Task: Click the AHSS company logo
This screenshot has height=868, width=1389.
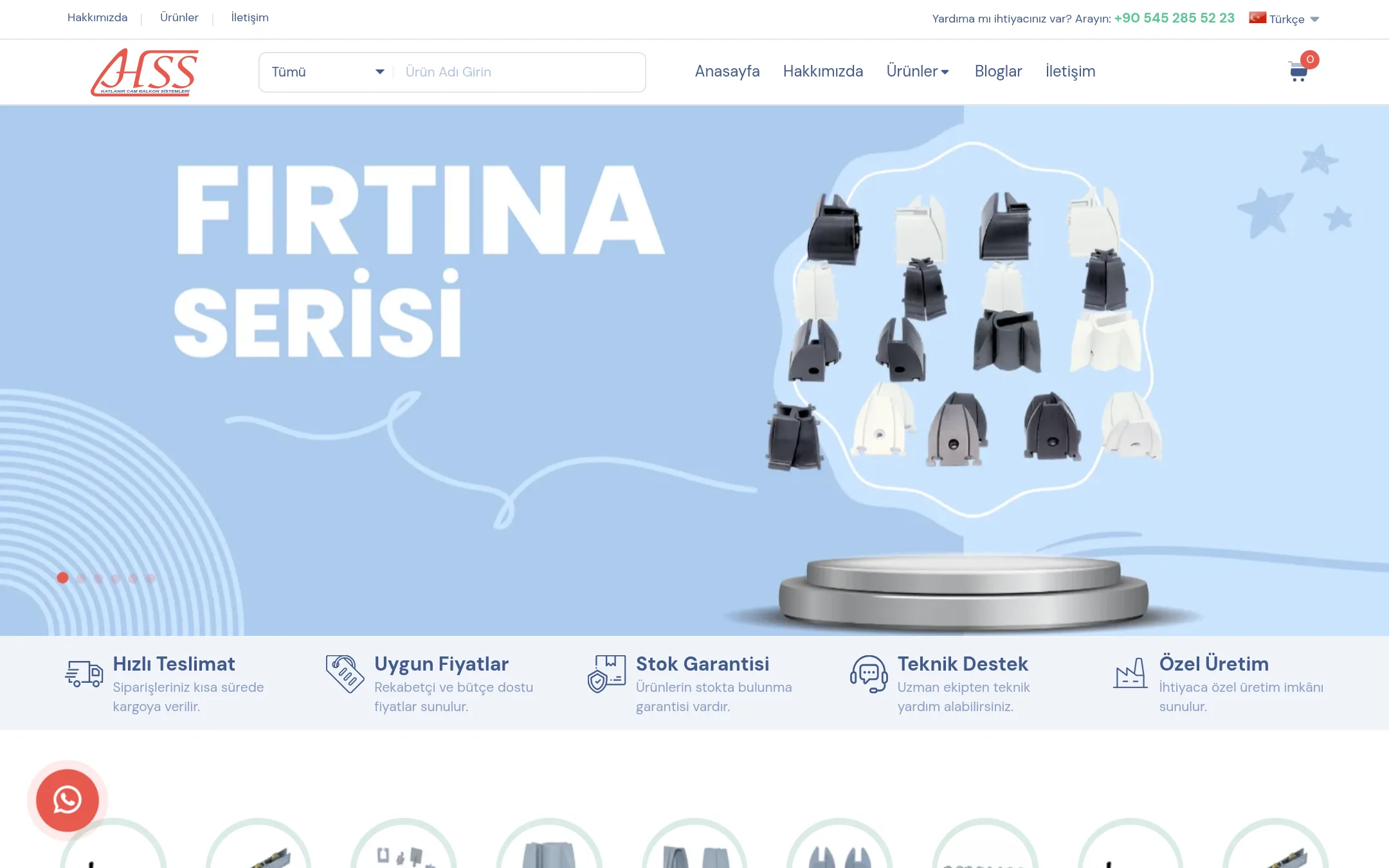Action: (x=145, y=72)
